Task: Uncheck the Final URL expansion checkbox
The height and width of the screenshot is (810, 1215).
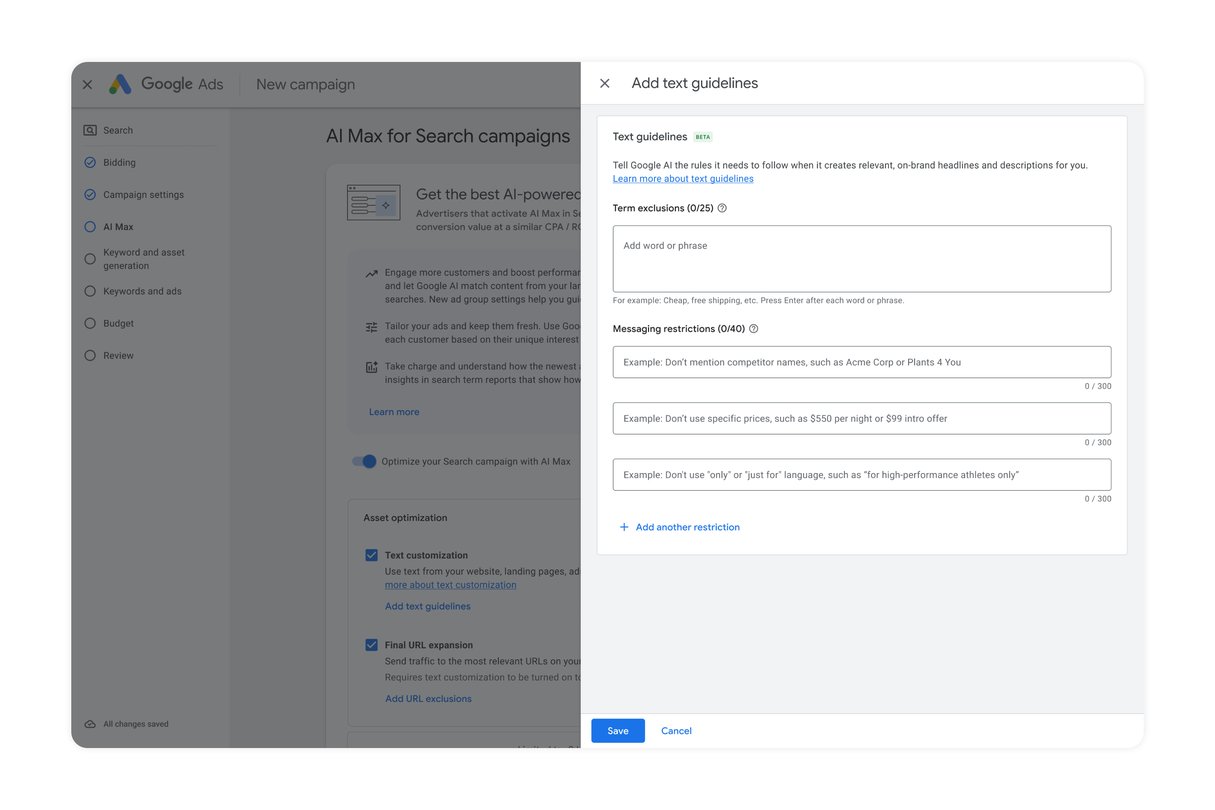Action: coord(371,644)
